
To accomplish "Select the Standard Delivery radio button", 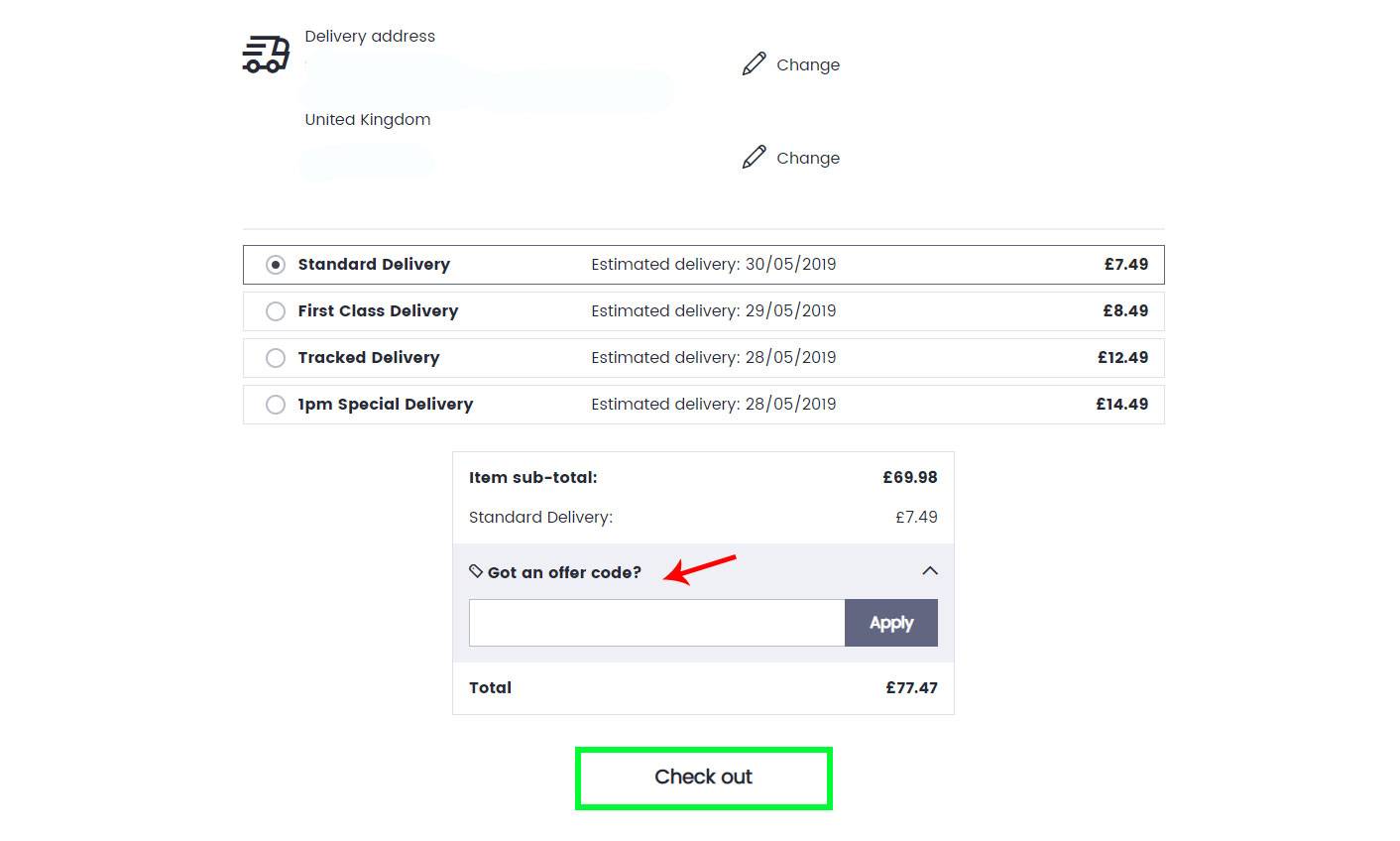I will coord(276,265).
